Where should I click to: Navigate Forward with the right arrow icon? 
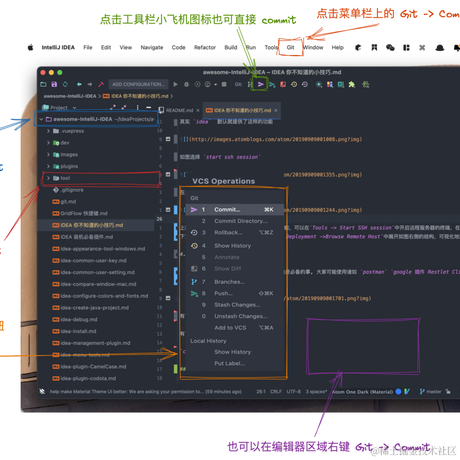point(90,84)
